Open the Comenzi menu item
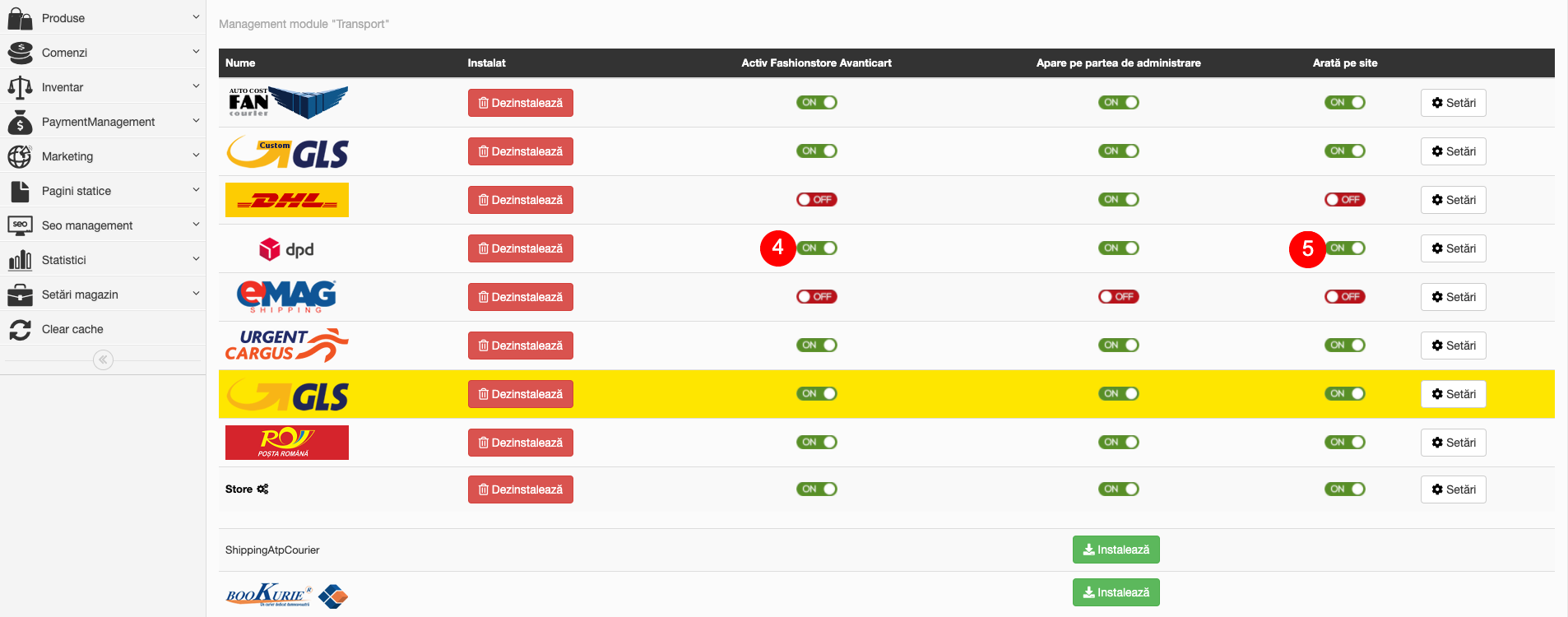Viewport: 1568px width, 617px height. (103, 53)
